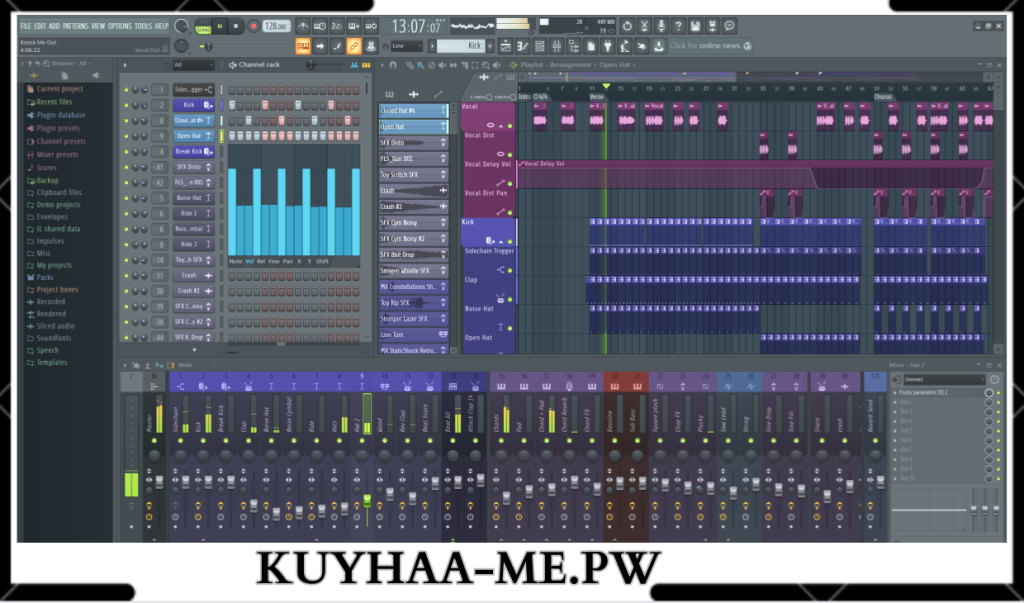Open the playlist menu arrow beside magnet

pyautogui.click(x=383, y=65)
